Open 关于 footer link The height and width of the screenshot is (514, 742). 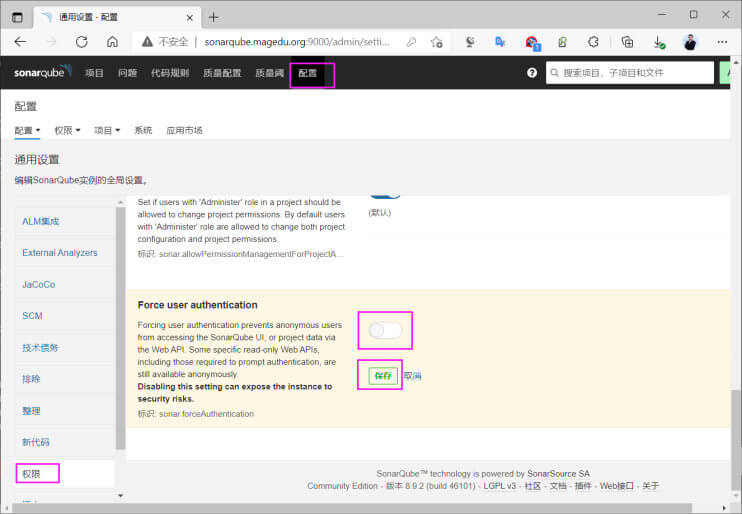(x=650, y=486)
